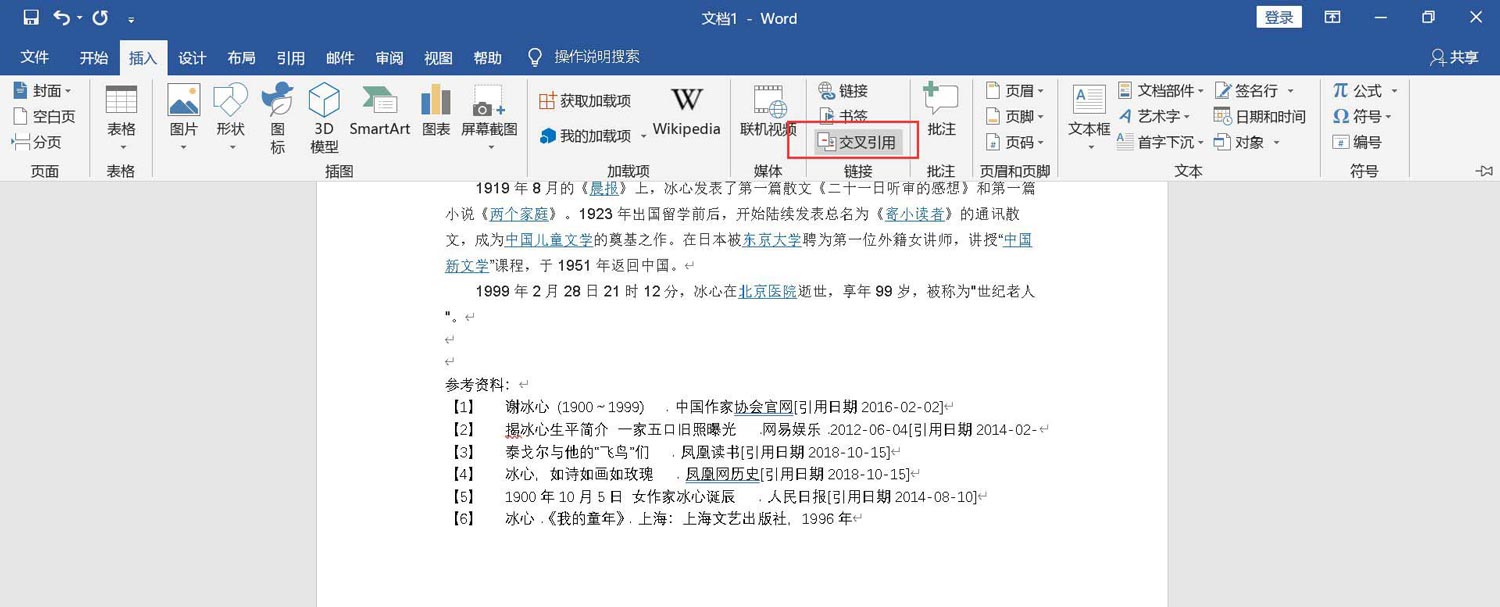Switch to the 开始 tab
Image resolution: width=1500 pixels, height=607 pixels.
94,58
